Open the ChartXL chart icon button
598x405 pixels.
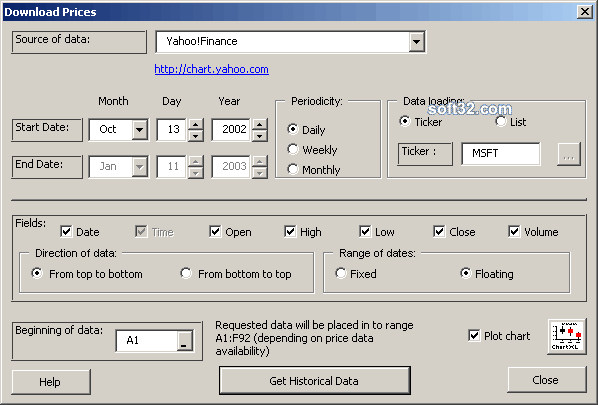point(567,336)
